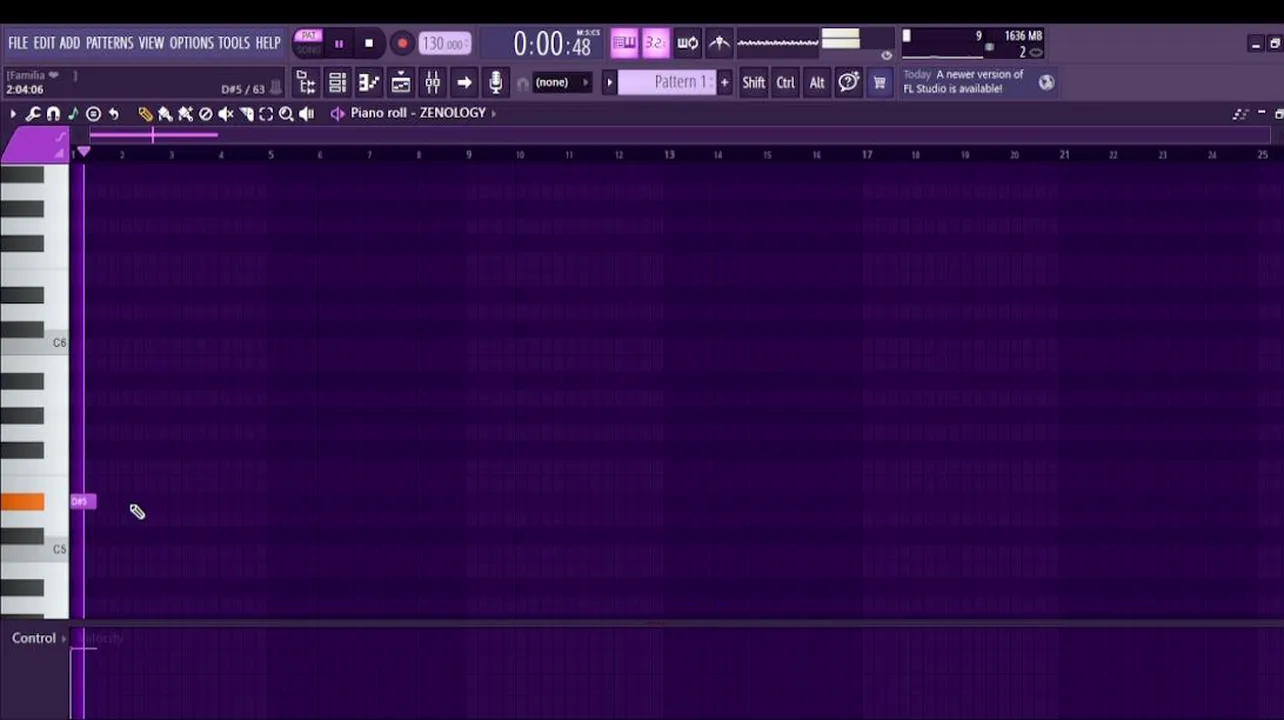Click the C5 piano key
This screenshot has width=1284, height=720.
click(34, 549)
